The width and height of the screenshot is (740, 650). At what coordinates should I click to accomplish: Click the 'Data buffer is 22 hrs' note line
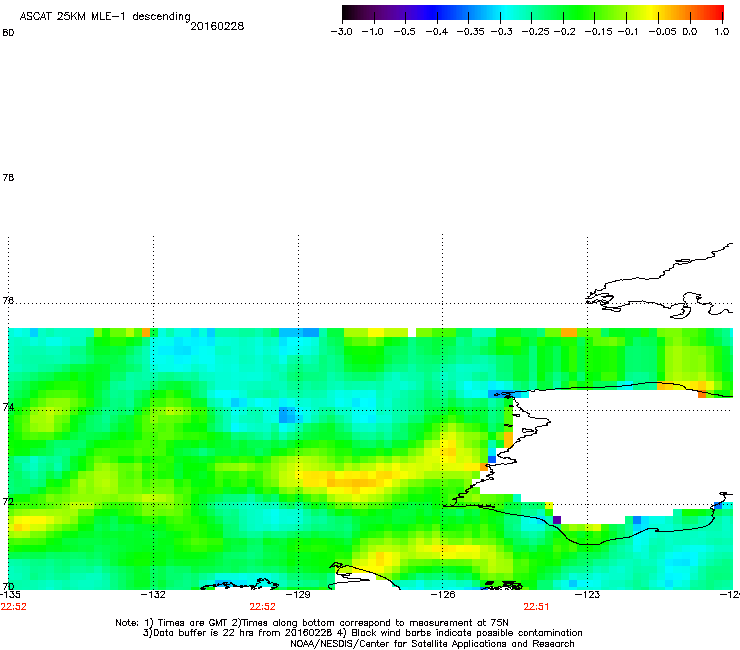coord(362,633)
